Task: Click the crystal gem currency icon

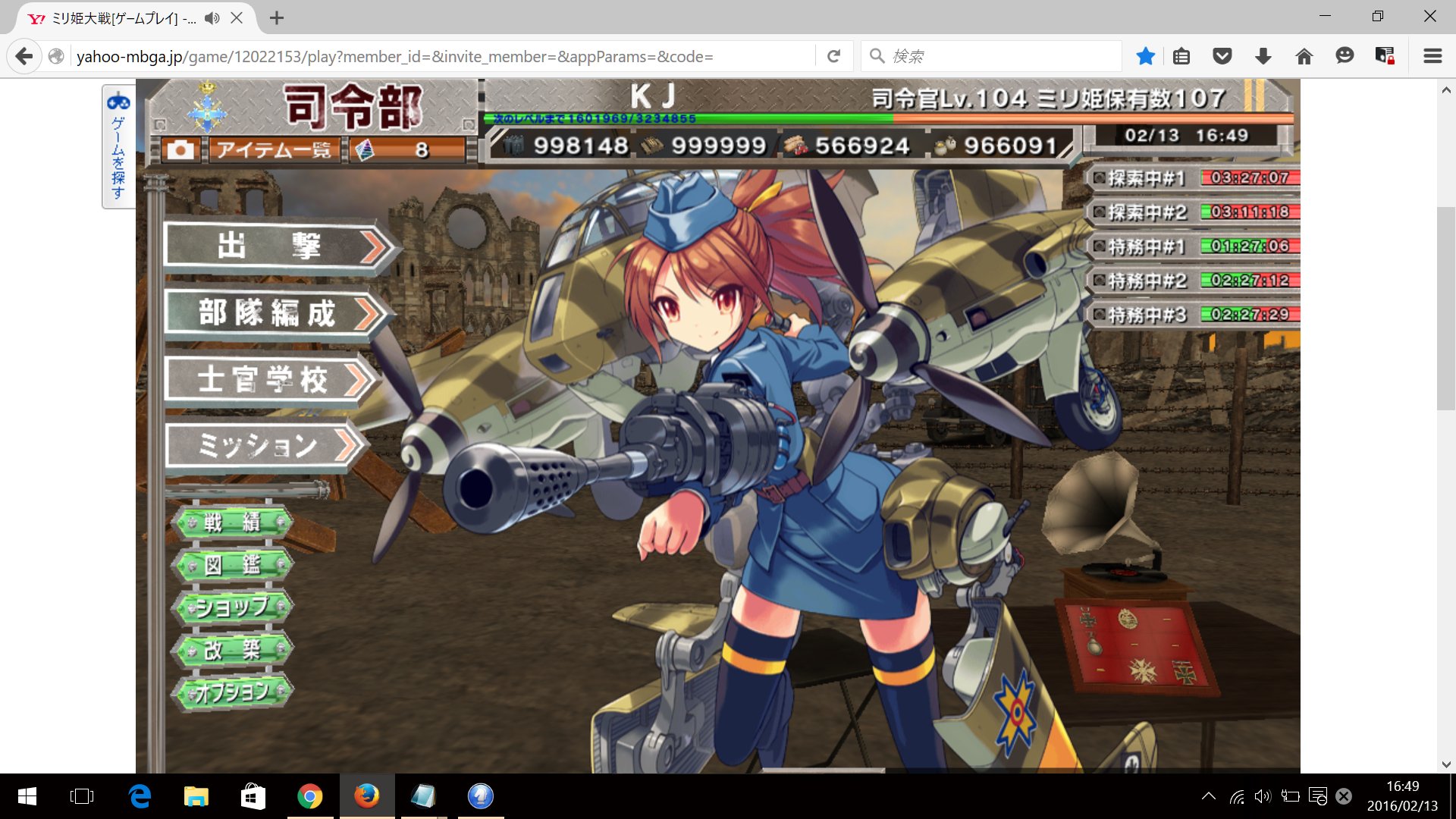Action: (365, 150)
